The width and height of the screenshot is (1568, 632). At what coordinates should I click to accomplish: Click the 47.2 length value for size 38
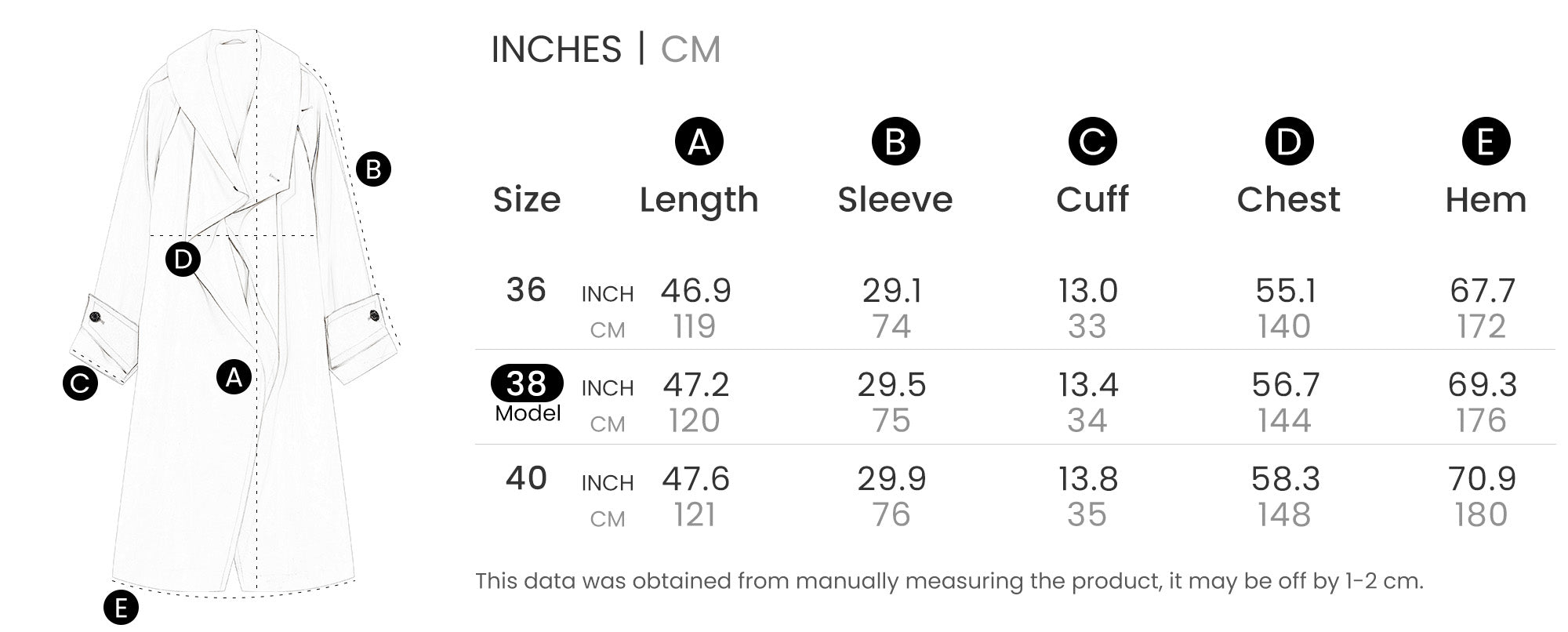(x=696, y=384)
